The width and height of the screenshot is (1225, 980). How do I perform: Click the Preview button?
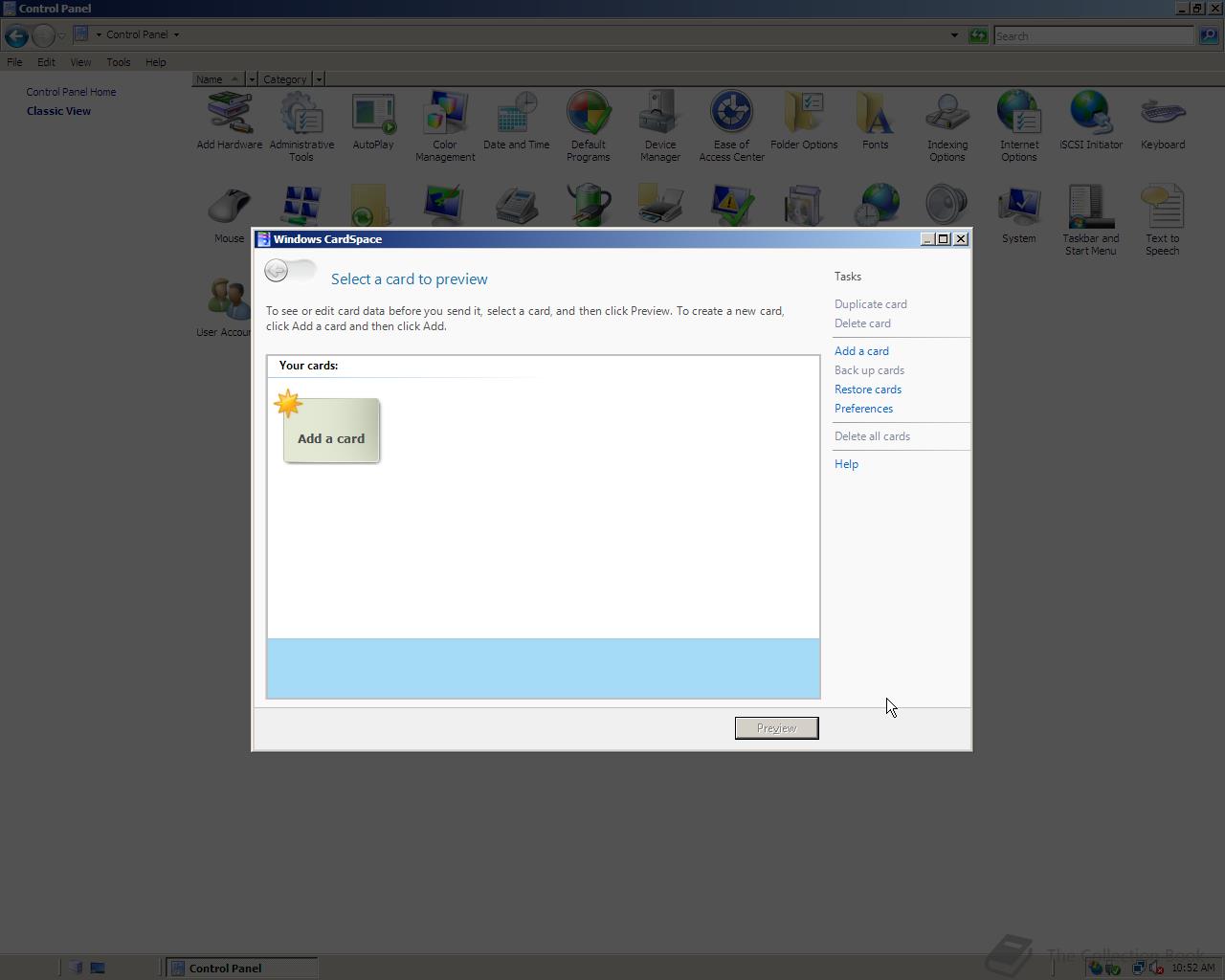[776, 728]
